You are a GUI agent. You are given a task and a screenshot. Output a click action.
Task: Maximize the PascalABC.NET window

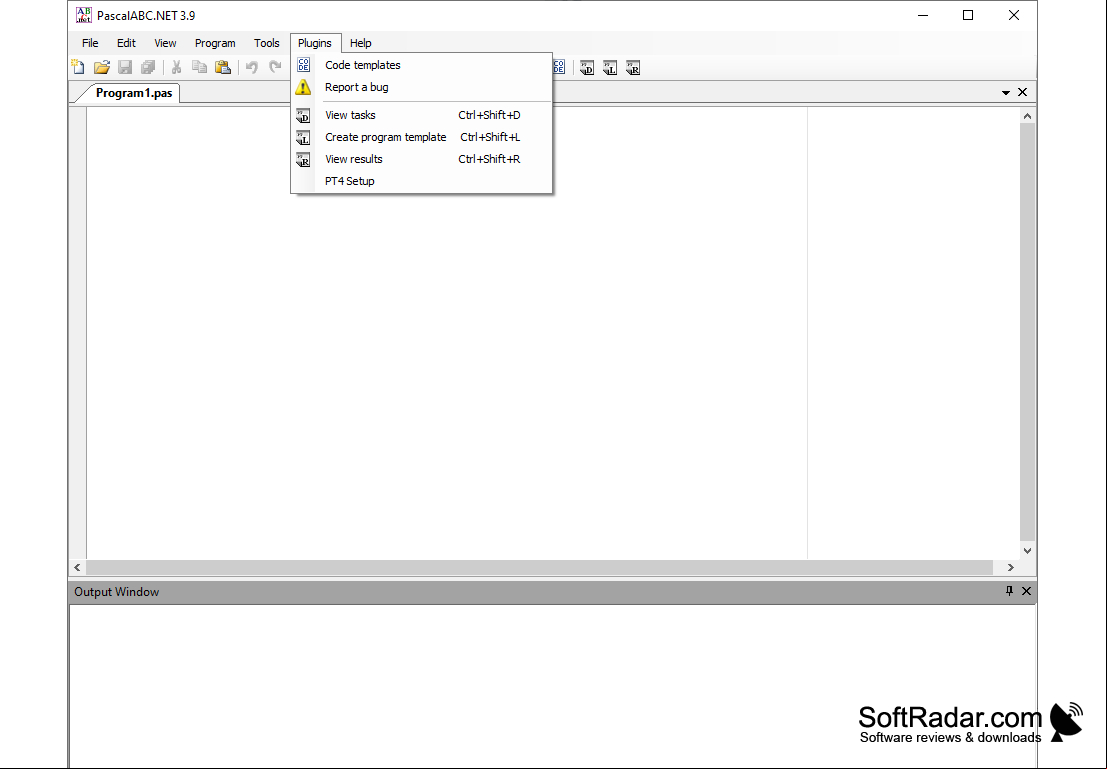pos(968,16)
